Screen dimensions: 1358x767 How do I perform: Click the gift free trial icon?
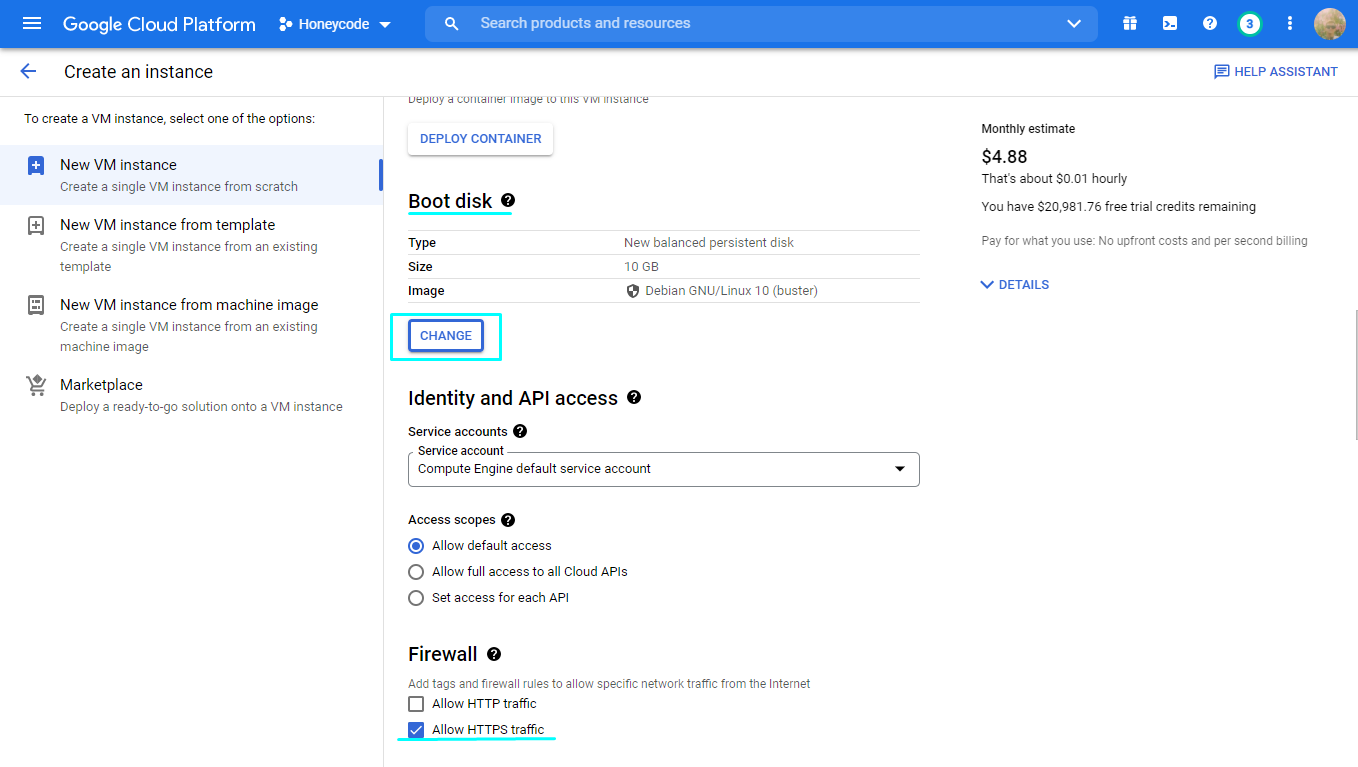(x=1130, y=23)
